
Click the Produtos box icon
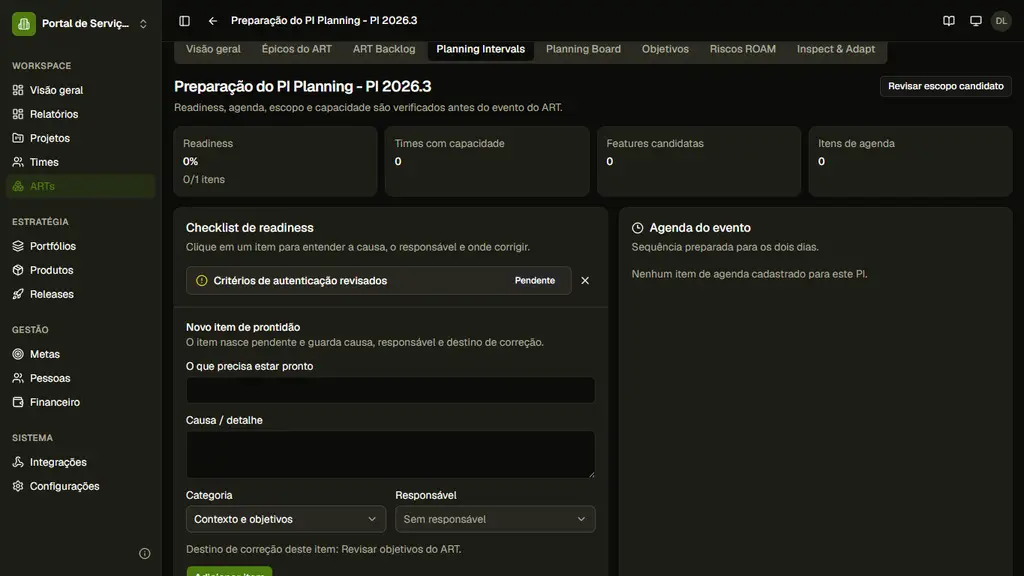click(x=18, y=270)
